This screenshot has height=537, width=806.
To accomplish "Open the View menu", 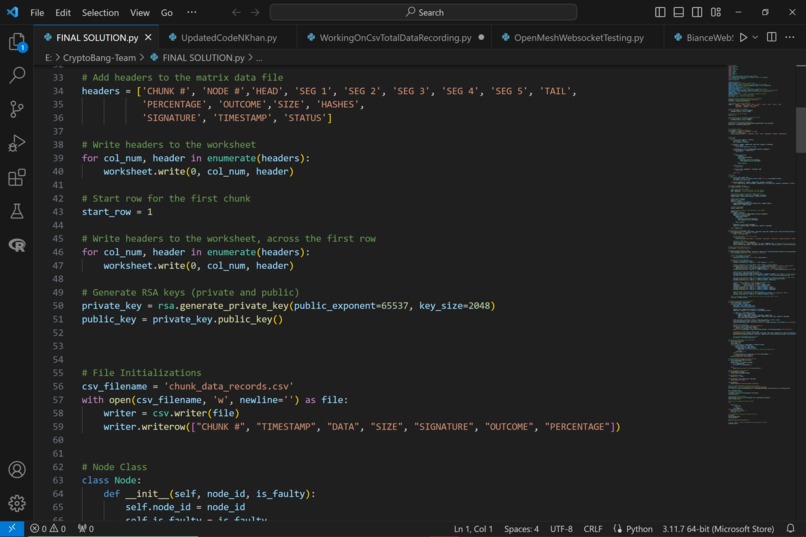I will [139, 12].
